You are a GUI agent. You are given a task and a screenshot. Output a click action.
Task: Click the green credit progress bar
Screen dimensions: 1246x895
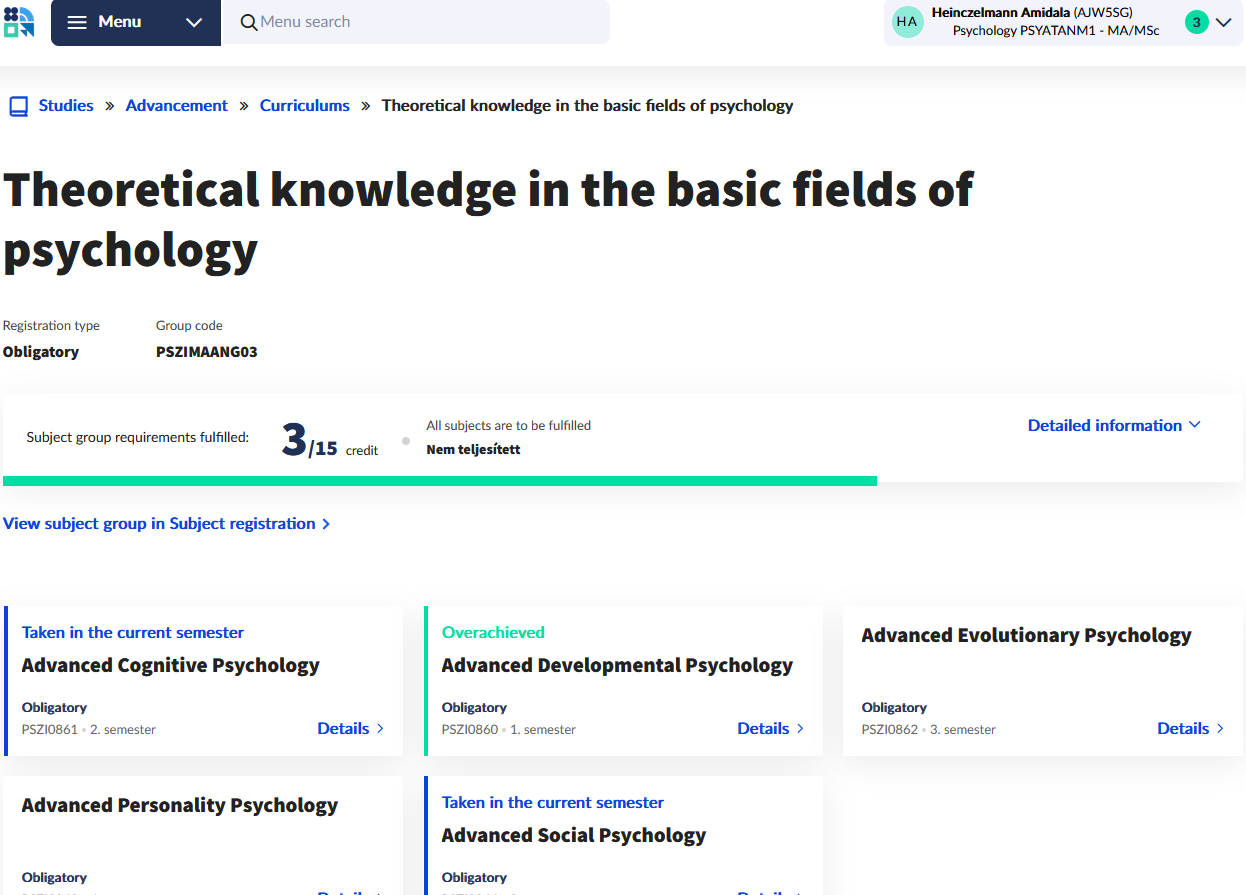coord(440,481)
